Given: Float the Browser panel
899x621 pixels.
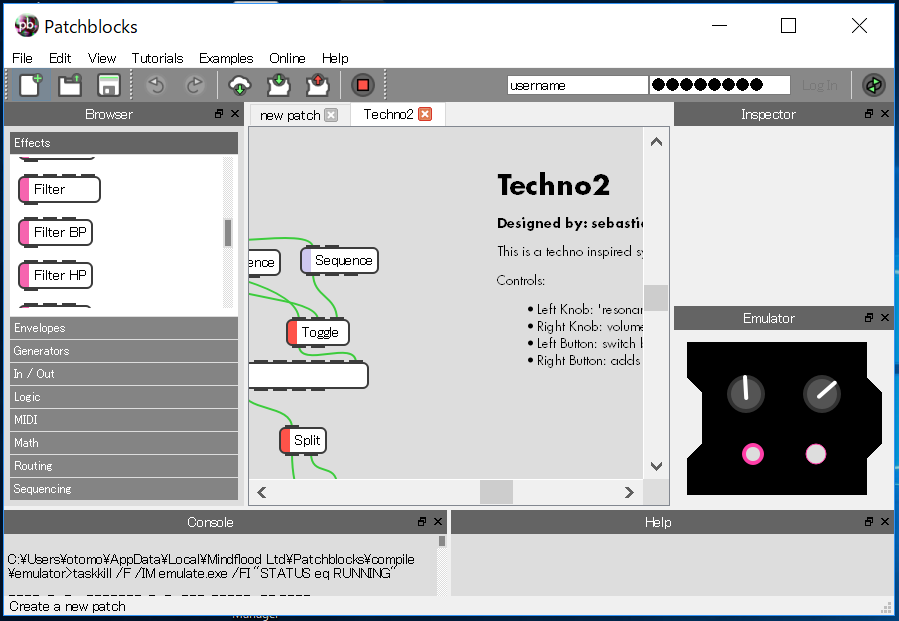Looking at the screenshot, I should (219, 114).
